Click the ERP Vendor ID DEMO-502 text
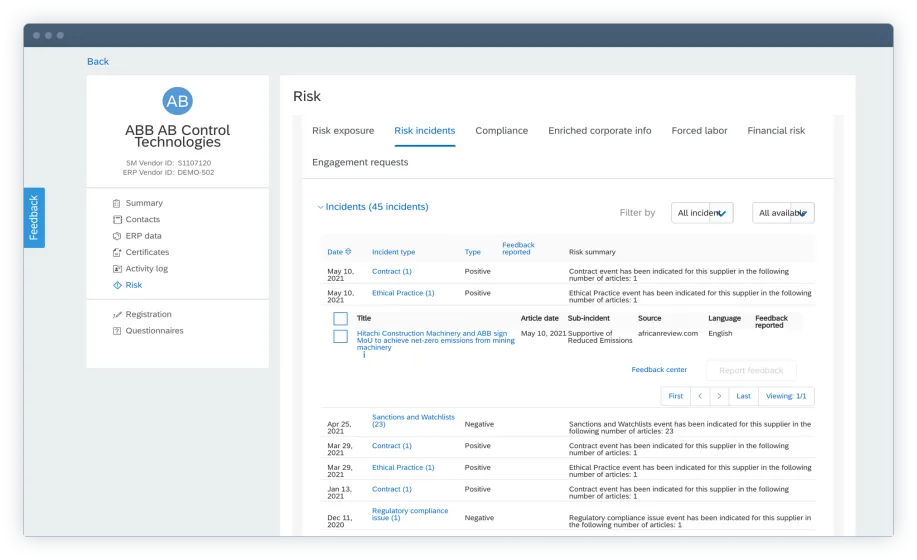 (x=168, y=172)
